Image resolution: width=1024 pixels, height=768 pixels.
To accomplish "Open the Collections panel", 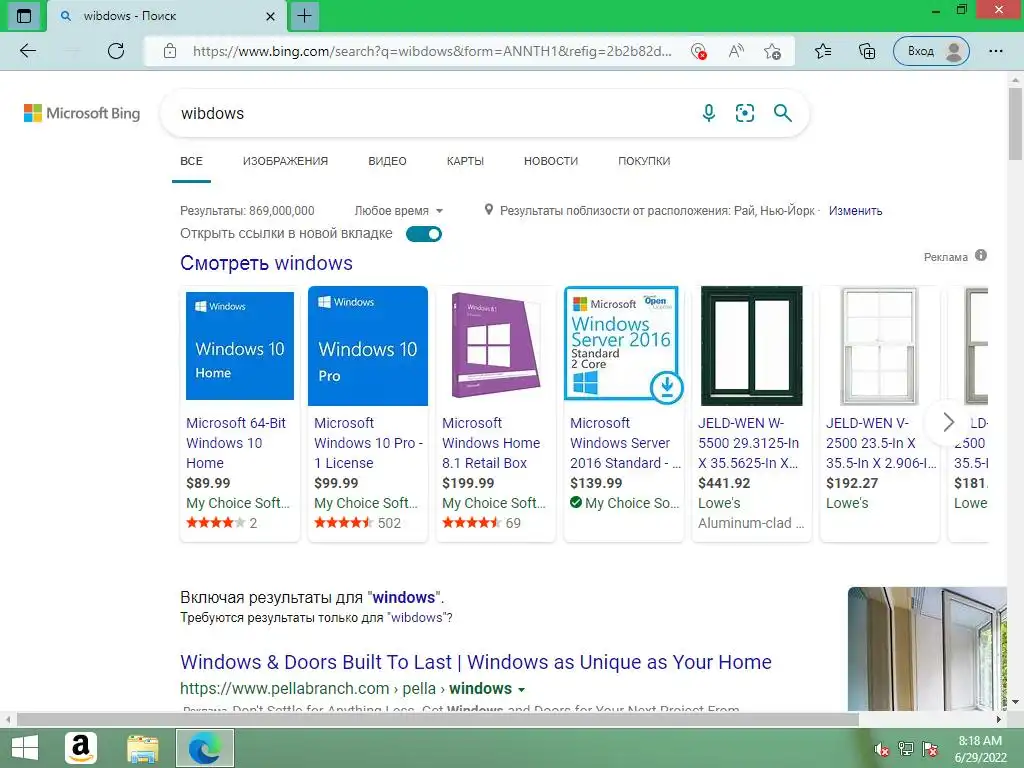I will click(867, 51).
